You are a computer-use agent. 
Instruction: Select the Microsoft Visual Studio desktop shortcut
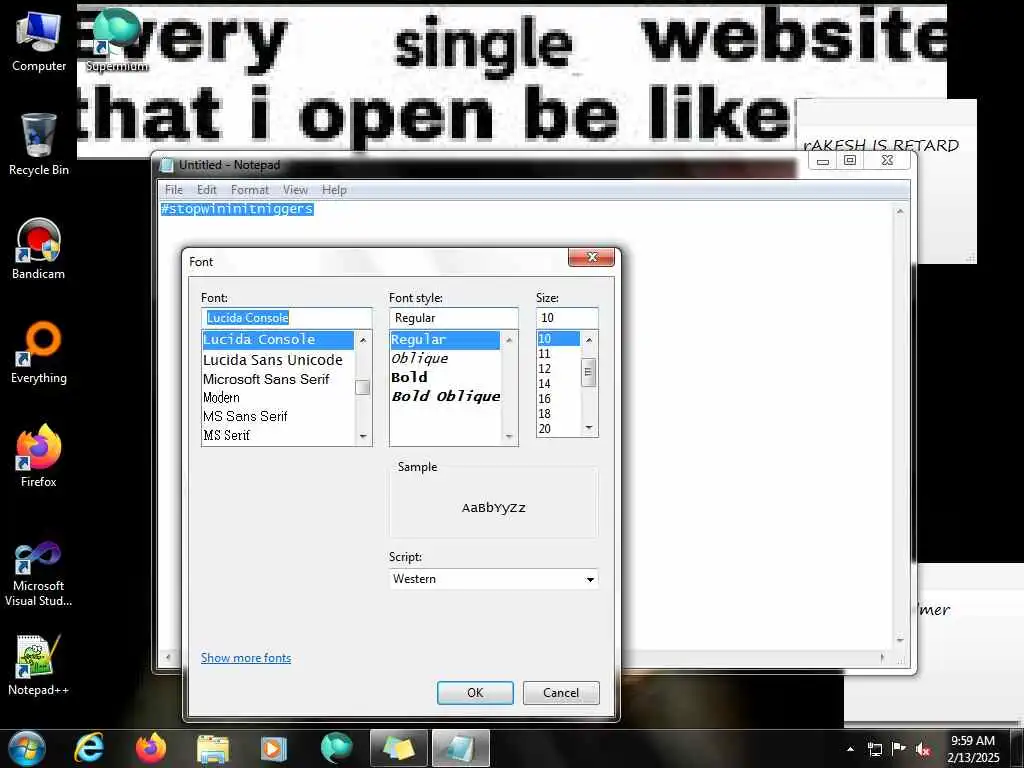tap(39, 575)
